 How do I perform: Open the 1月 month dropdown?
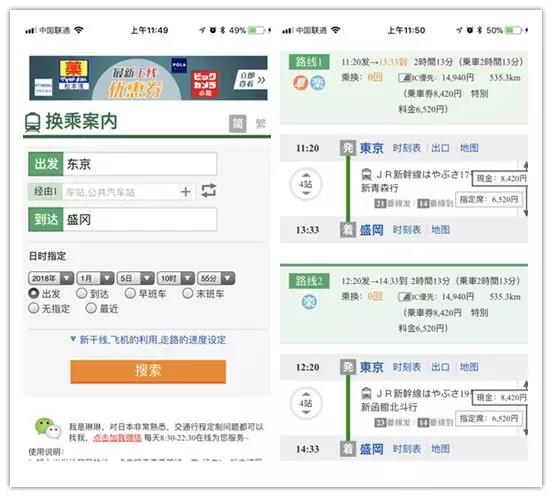[95, 278]
